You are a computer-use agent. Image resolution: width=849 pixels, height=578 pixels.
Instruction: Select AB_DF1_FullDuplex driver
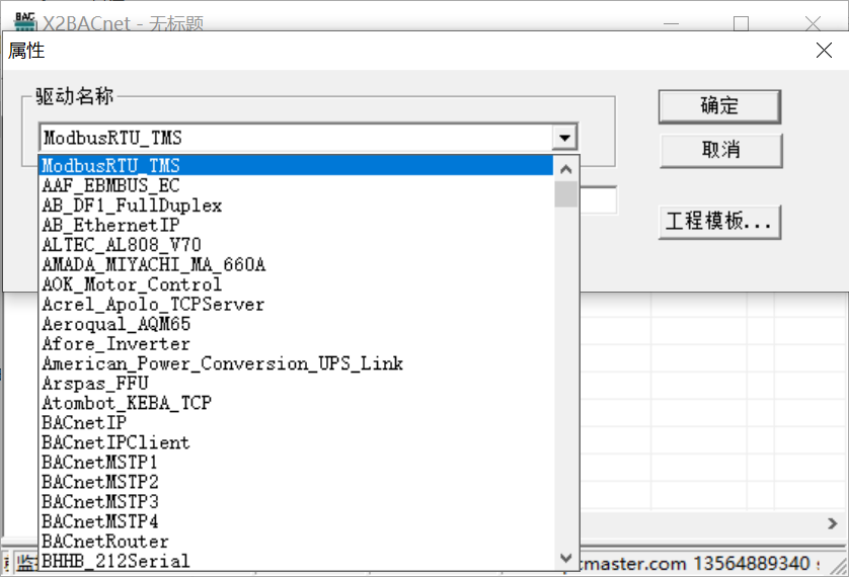coord(296,205)
